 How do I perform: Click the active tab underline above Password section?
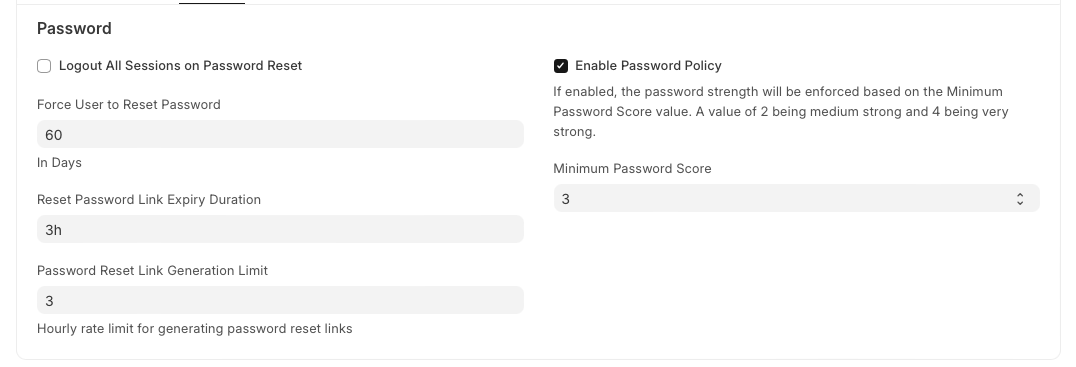(211, 3)
